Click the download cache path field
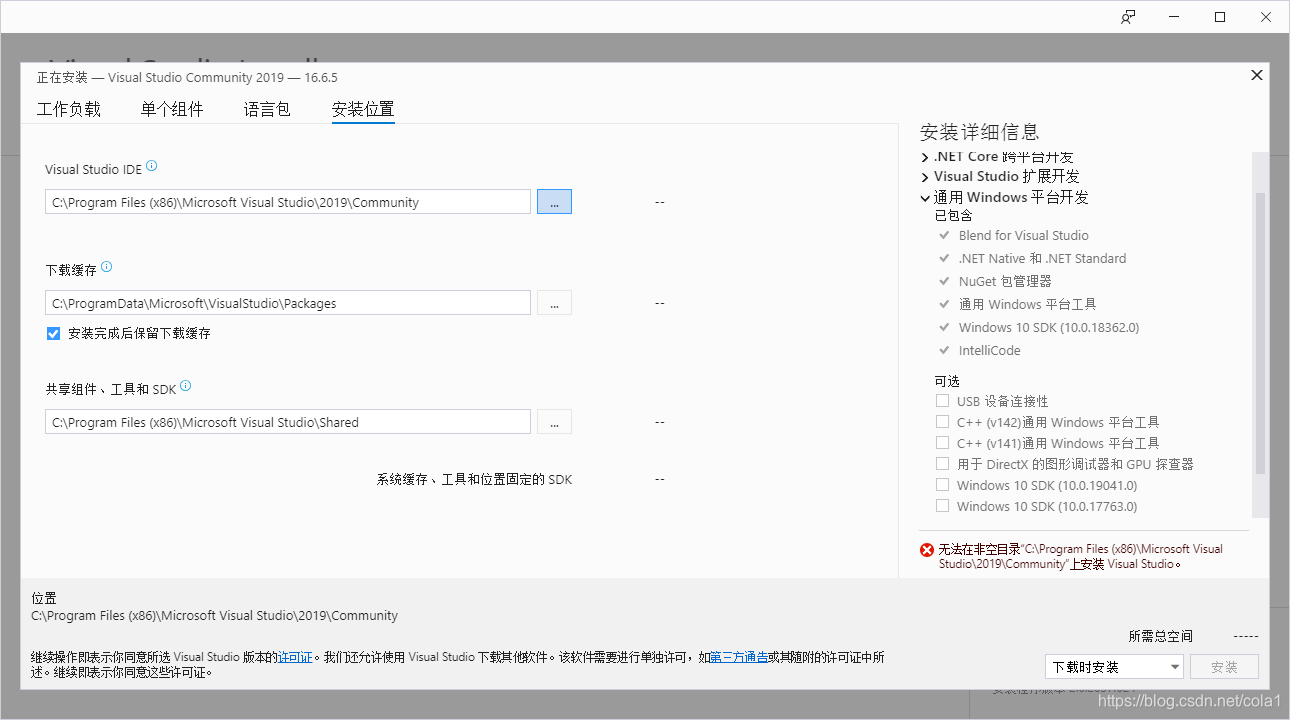 pos(288,302)
